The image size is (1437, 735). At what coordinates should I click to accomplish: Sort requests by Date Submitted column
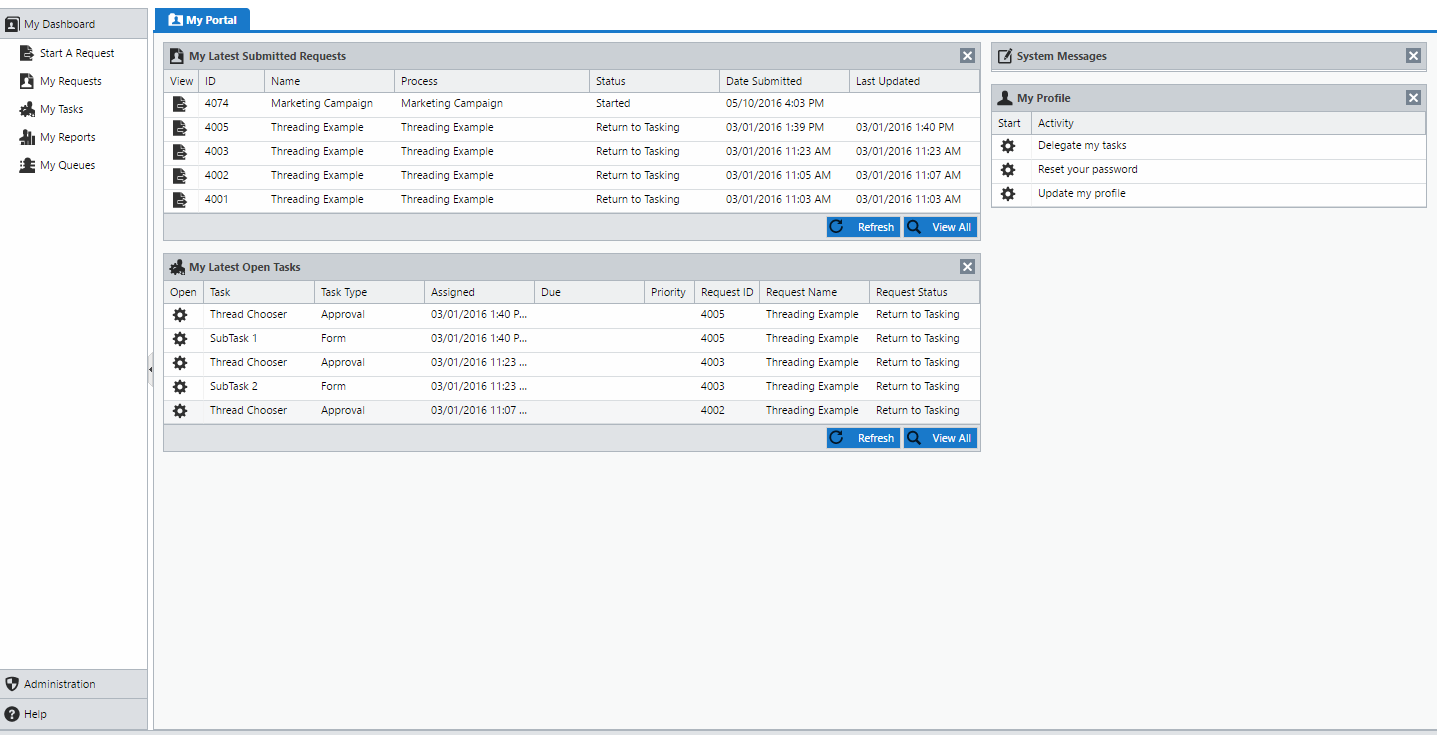click(x=784, y=81)
